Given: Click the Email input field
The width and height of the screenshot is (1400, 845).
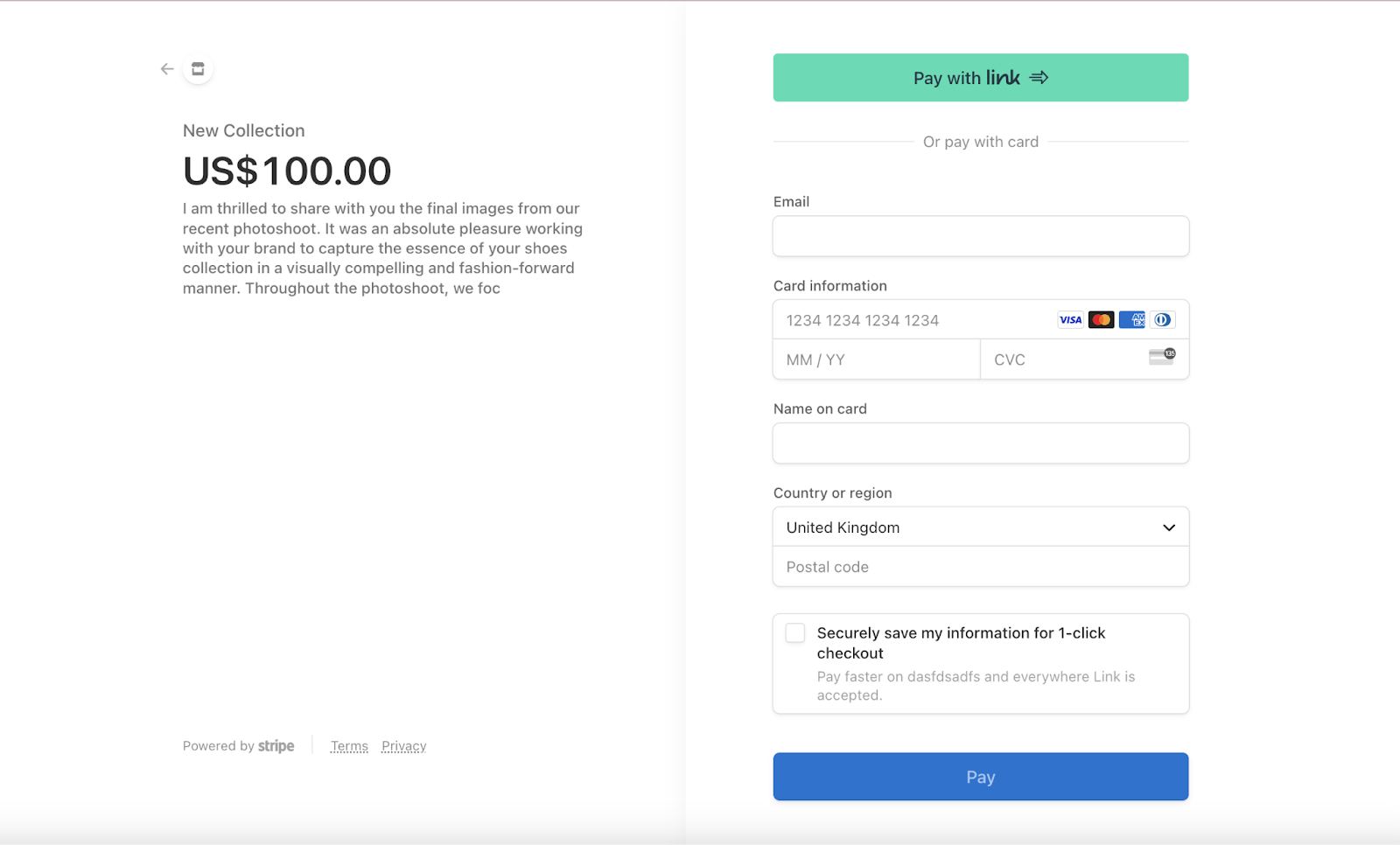Looking at the screenshot, I should (x=980, y=235).
